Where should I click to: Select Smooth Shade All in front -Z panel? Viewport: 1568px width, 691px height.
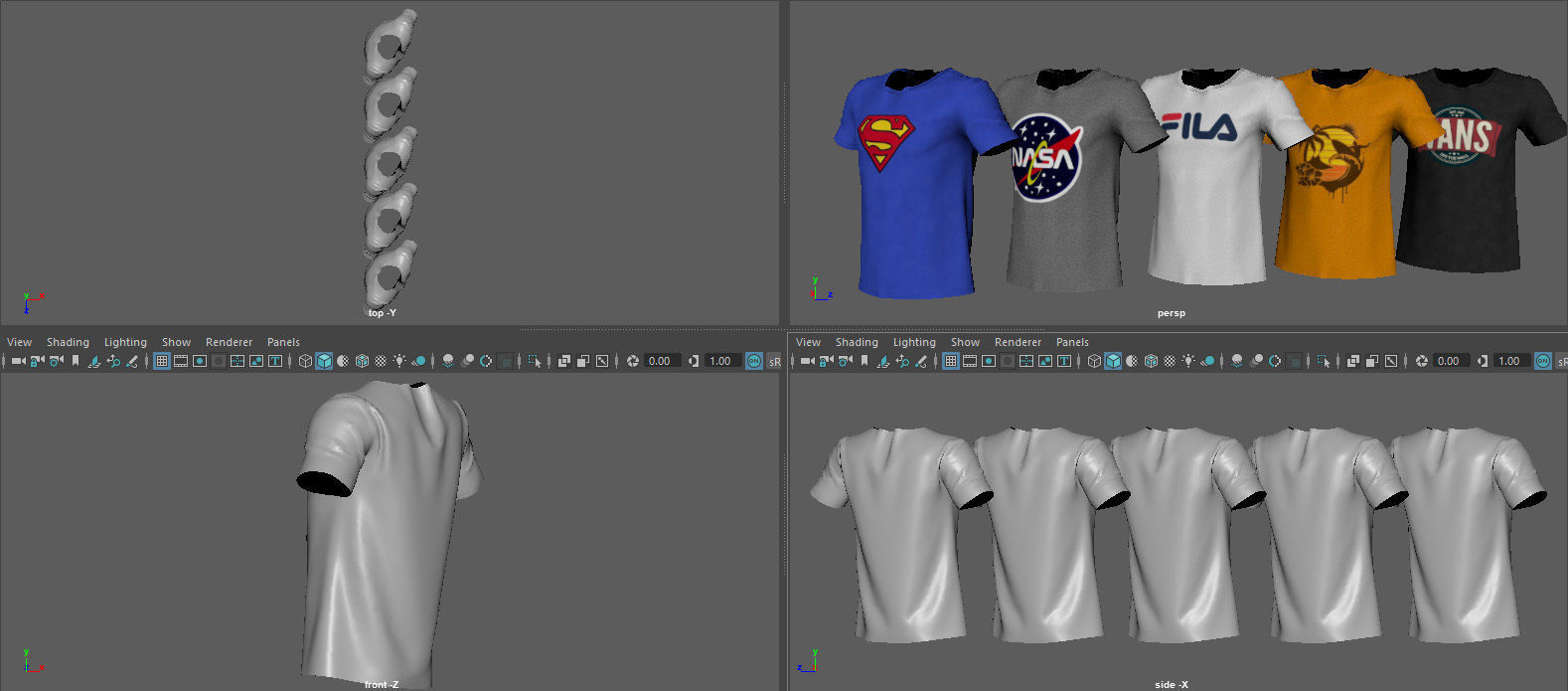pyautogui.click(x=324, y=361)
